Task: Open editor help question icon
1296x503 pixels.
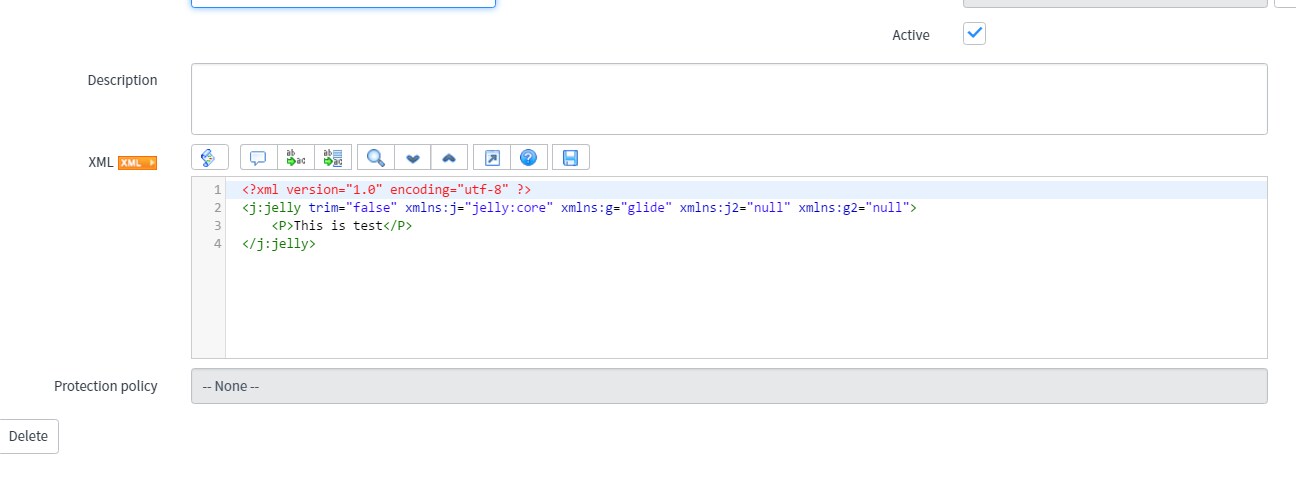Action: pos(529,157)
